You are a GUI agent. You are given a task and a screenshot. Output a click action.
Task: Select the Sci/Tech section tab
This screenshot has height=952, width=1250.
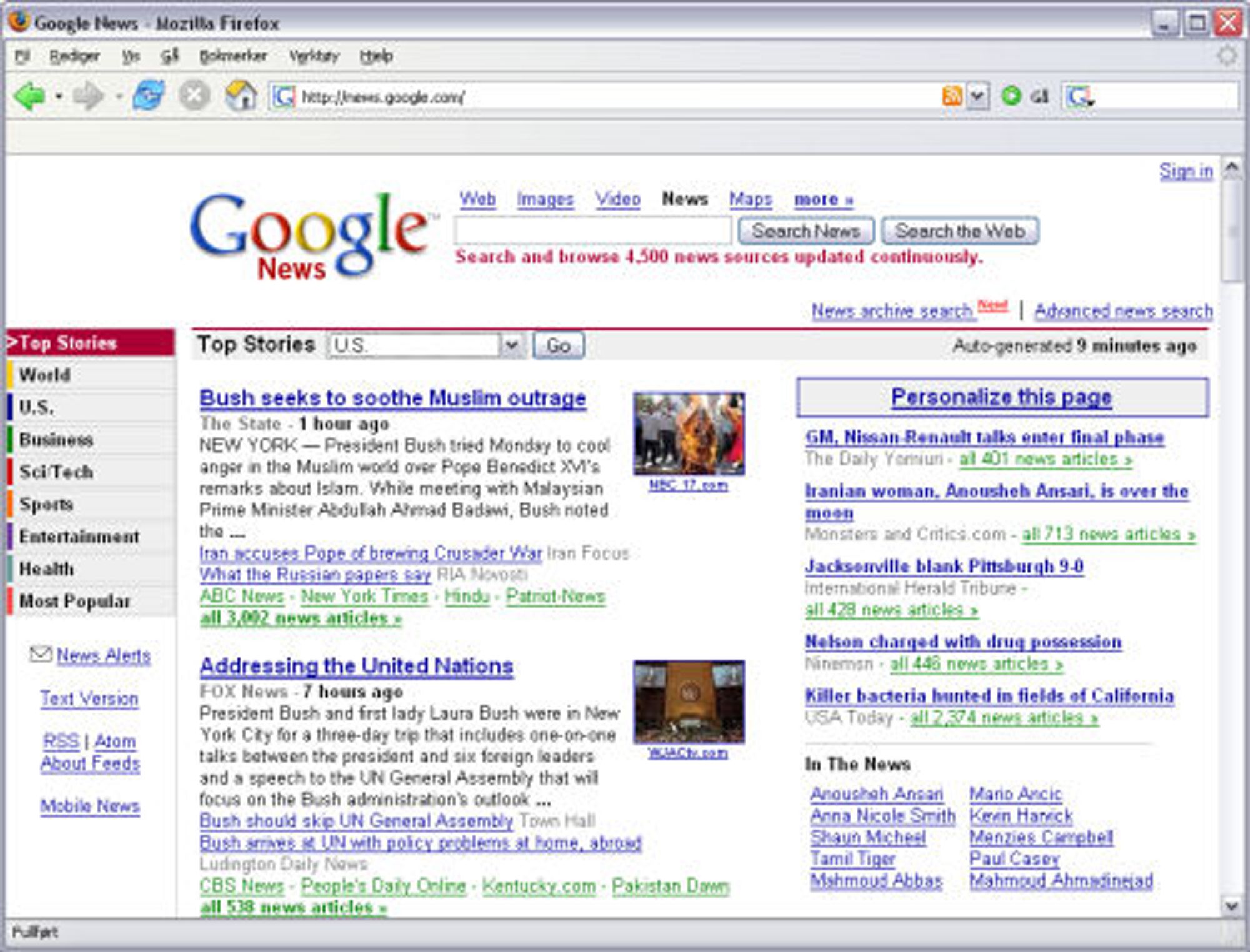coord(91,472)
